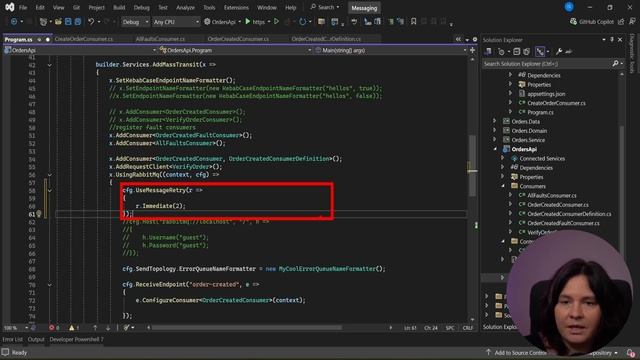Click the navigate backward icon
Screen dimensions: 640x360
click(14, 22)
